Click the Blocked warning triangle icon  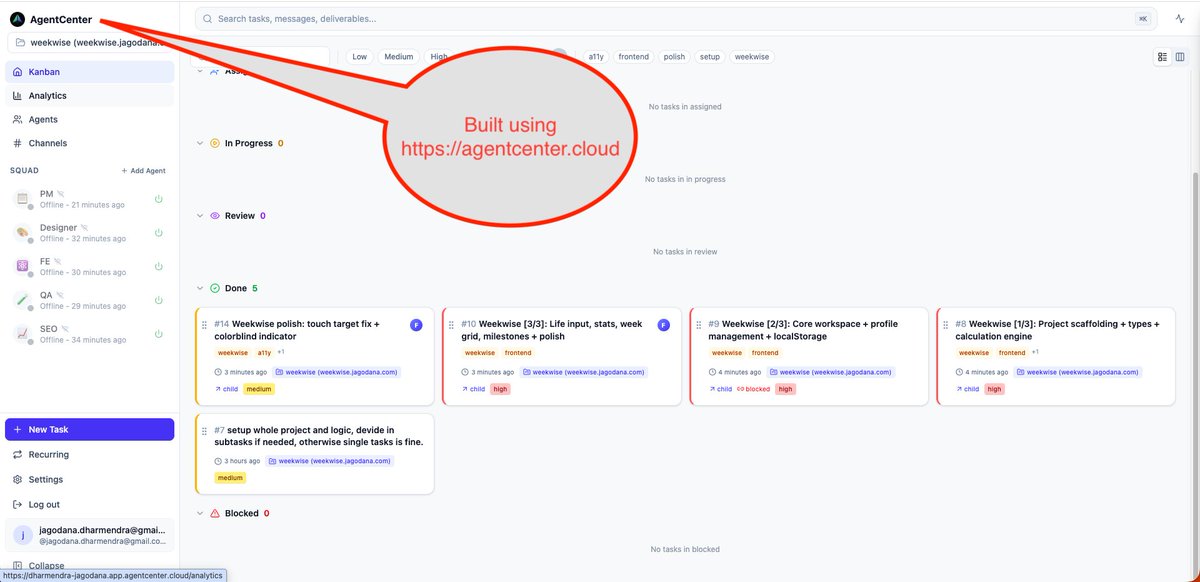(x=214, y=513)
